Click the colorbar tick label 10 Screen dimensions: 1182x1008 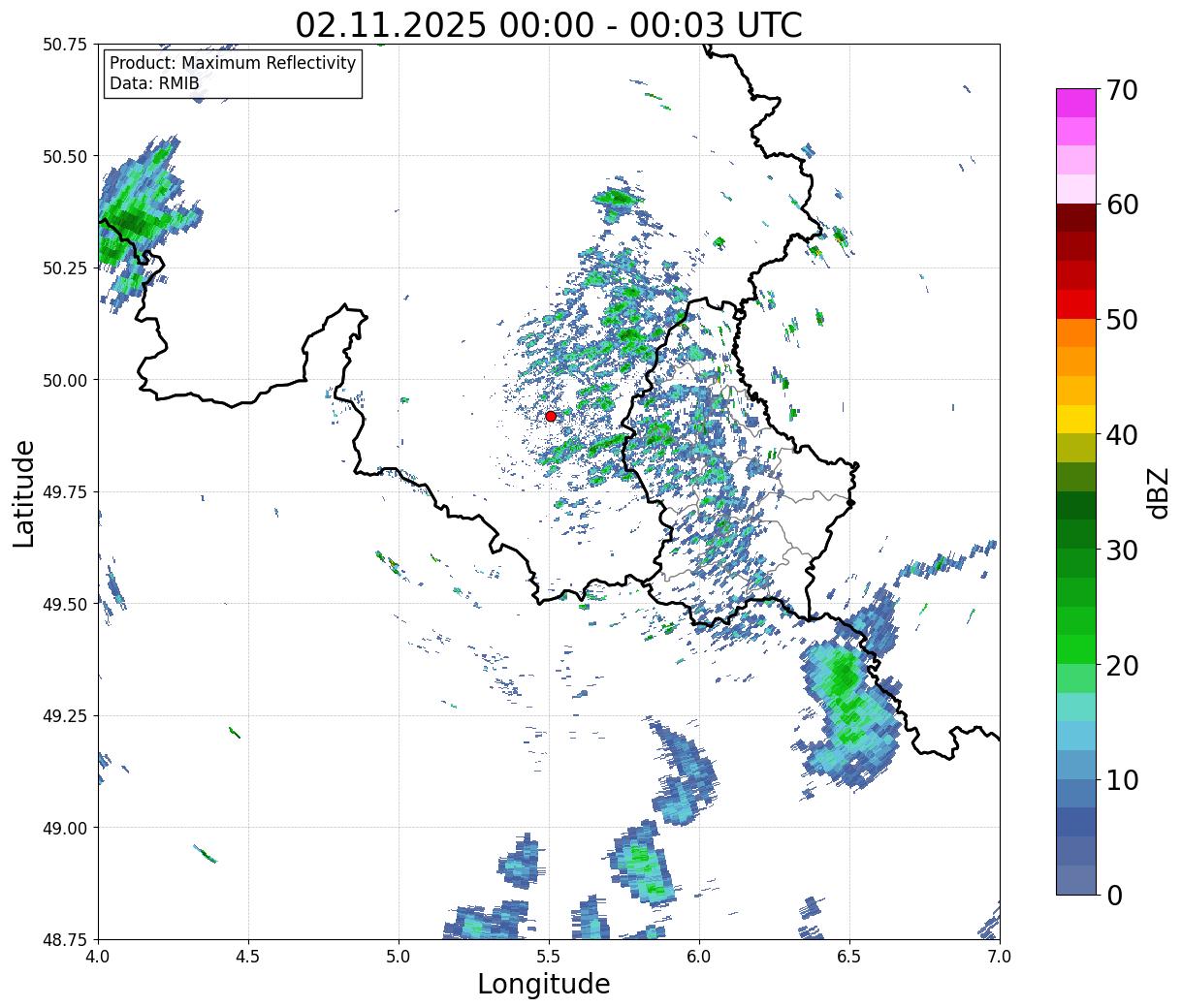[x=1122, y=779]
